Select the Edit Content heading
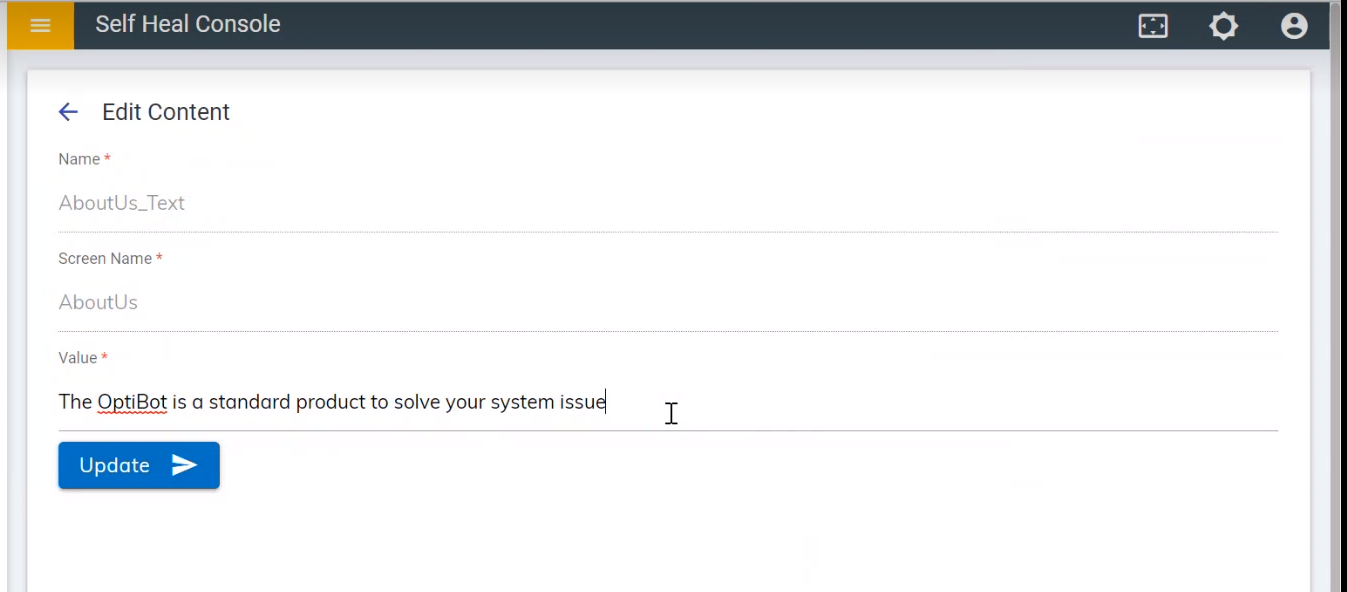The image size is (1347, 592). pyautogui.click(x=166, y=112)
